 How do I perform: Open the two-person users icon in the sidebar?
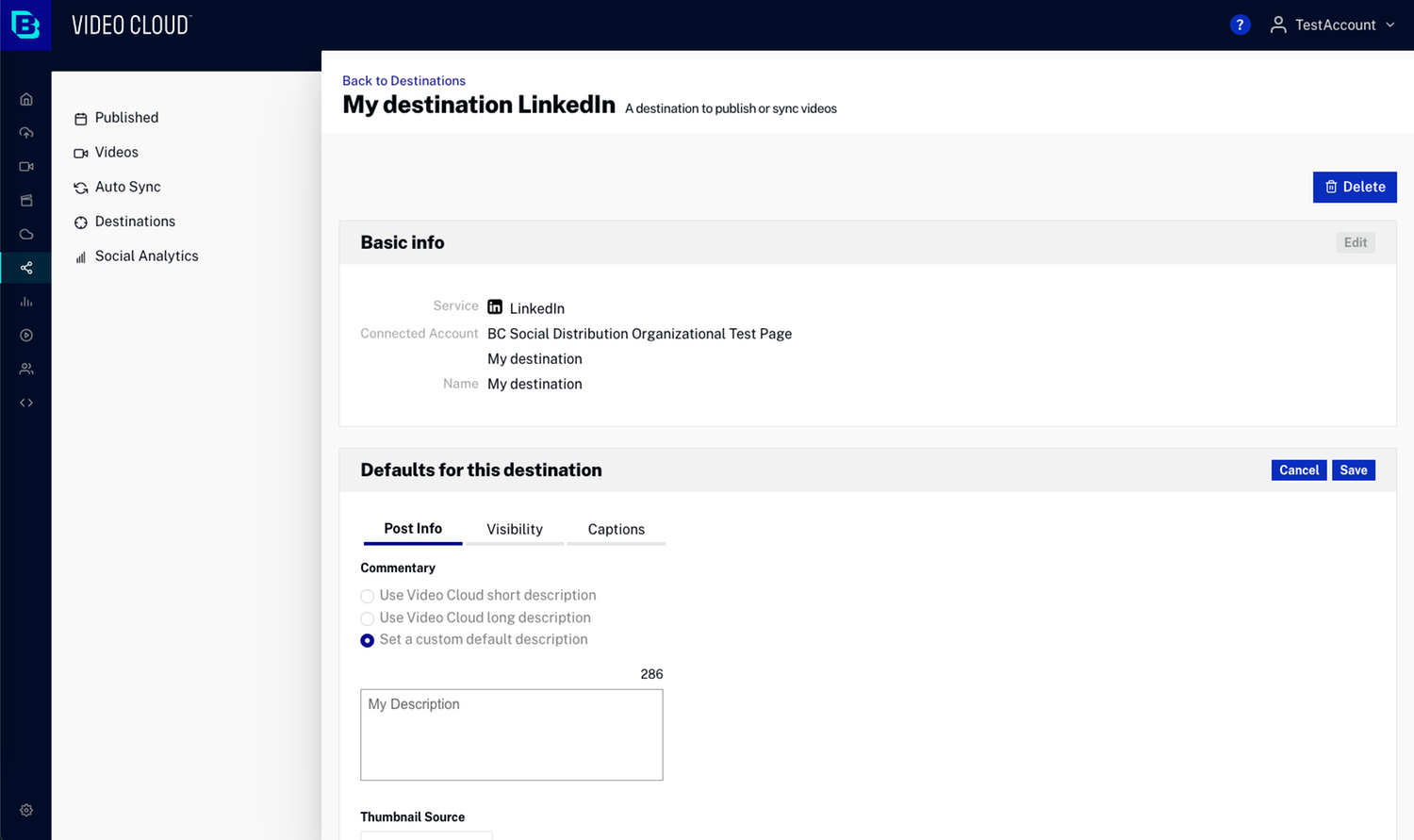pyautogui.click(x=26, y=369)
